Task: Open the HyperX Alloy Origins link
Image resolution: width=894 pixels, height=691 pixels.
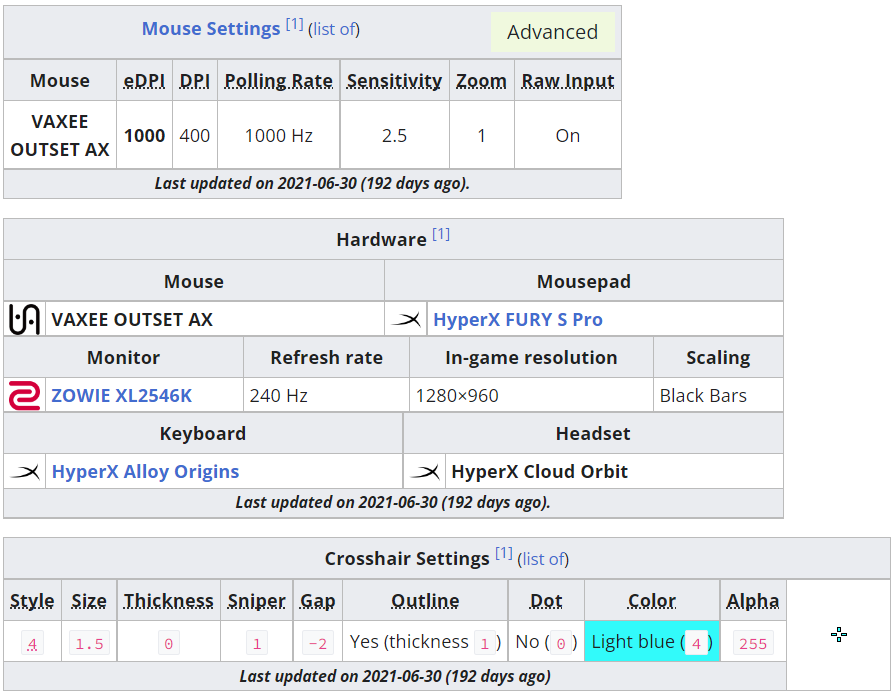Action: [x=145, y=471]
